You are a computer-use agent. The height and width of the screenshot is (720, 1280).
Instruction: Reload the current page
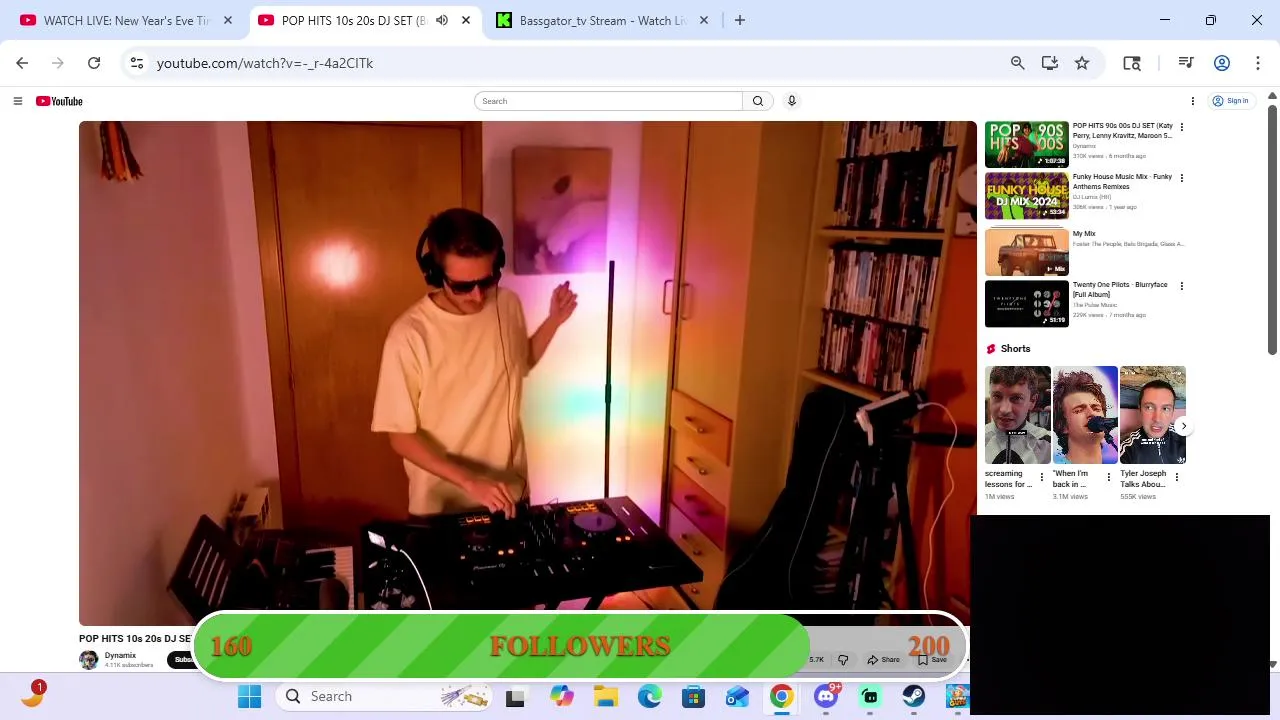(x=94, y=63)
